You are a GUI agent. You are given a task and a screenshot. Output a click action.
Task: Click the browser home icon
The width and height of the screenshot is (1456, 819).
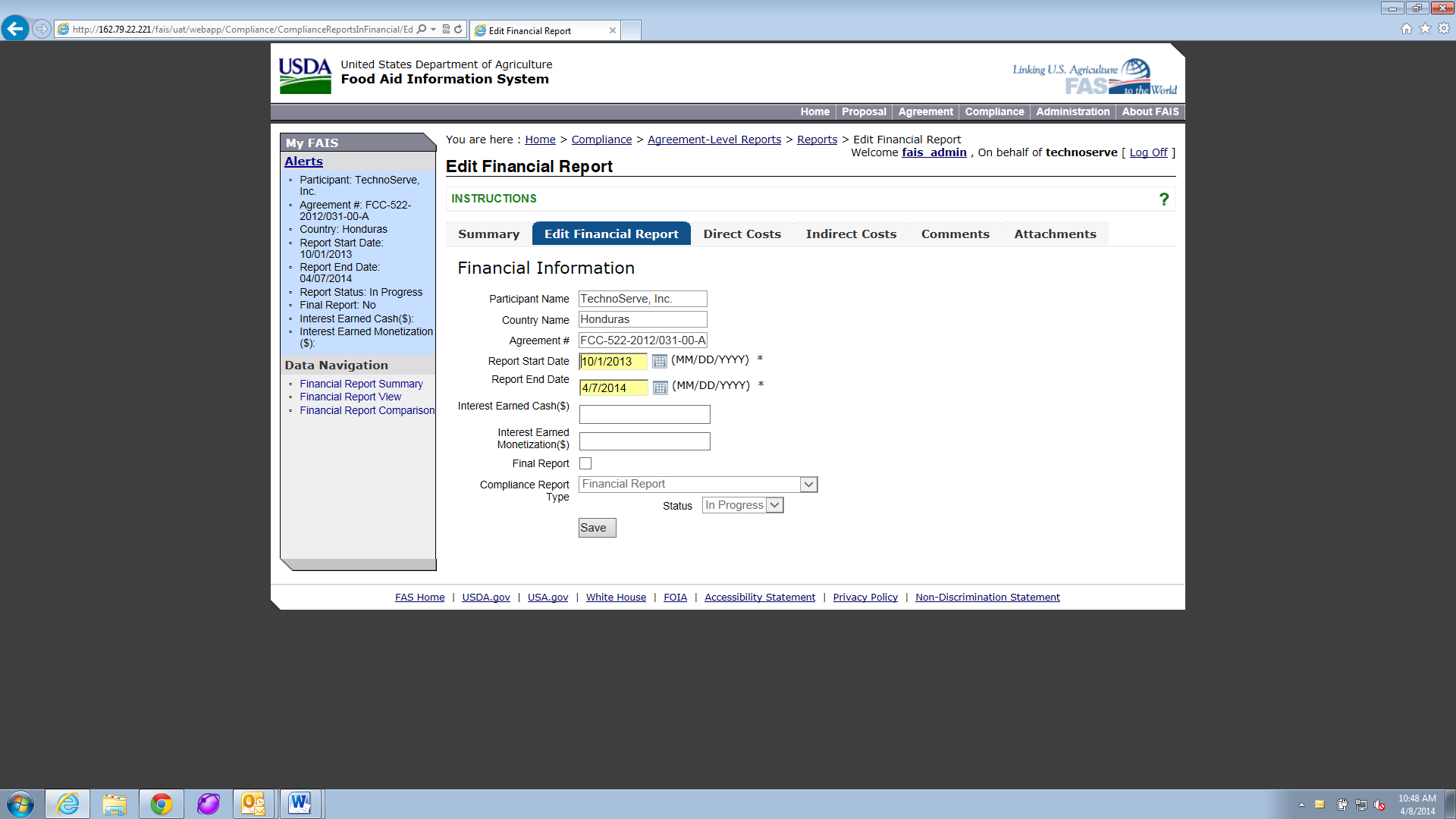1406,29
